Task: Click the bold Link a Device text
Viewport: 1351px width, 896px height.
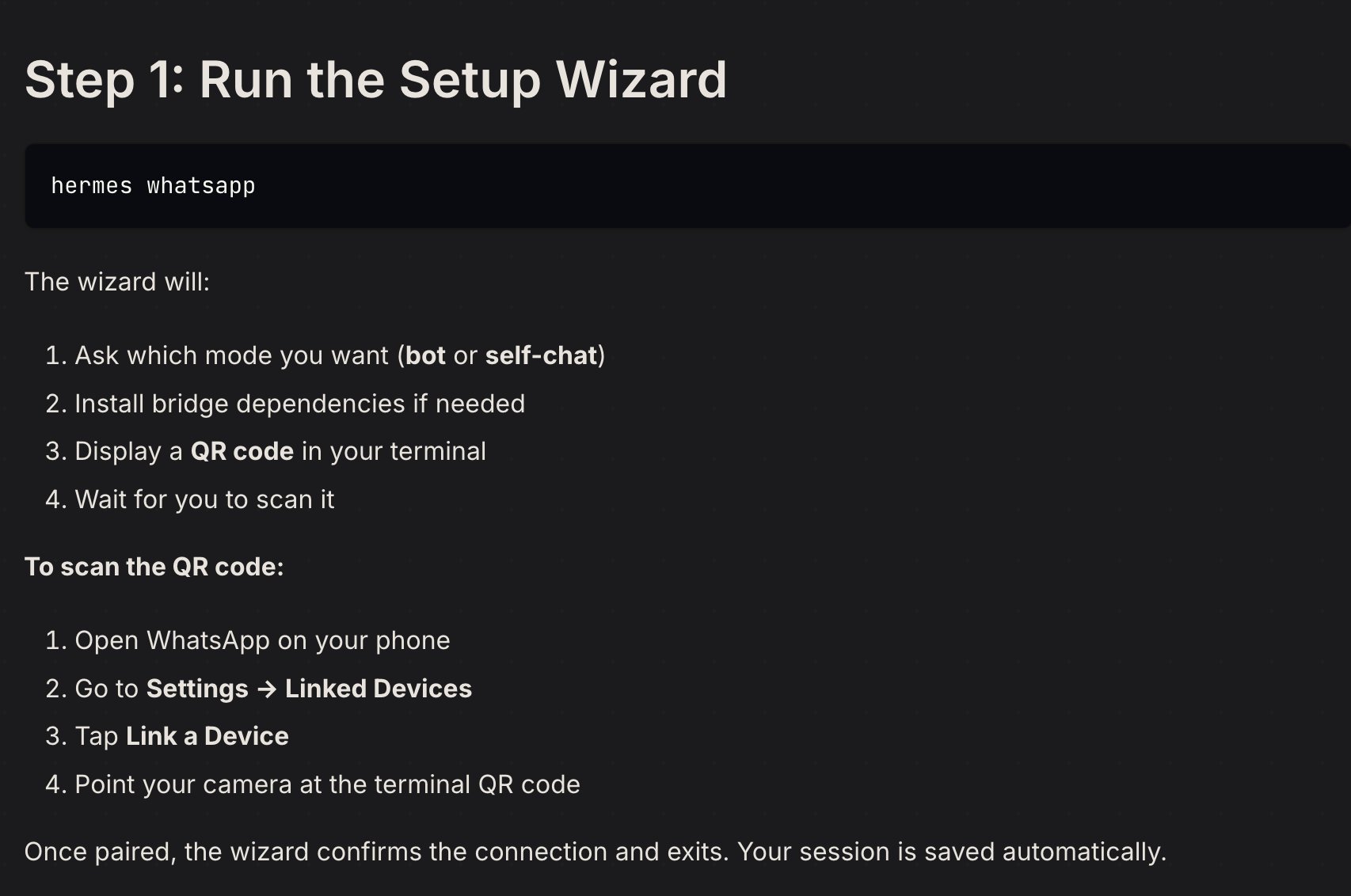Action: coord(207,736)
